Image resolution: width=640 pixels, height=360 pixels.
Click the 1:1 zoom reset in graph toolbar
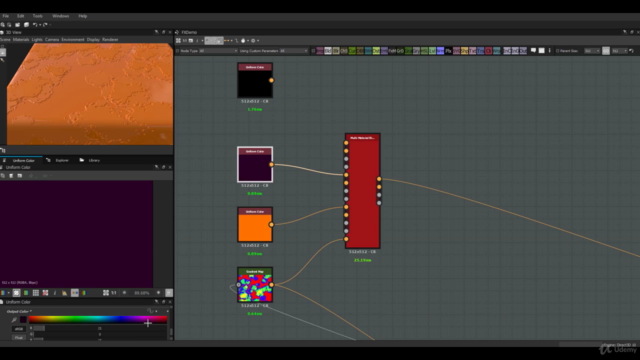pos(184,40)
